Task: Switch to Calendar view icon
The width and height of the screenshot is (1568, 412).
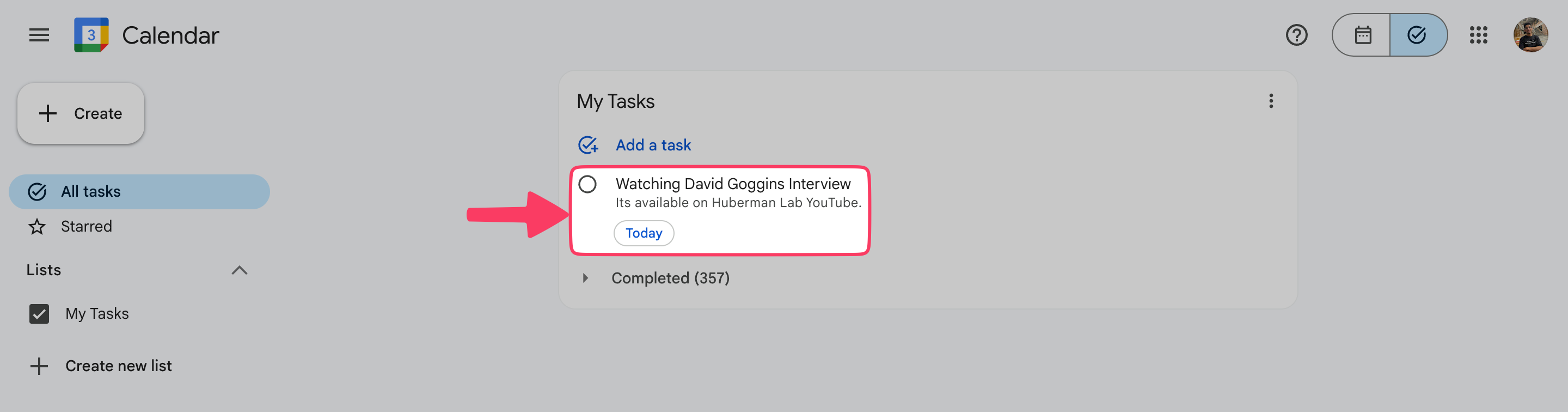Action: click(x=1362, y=35)
